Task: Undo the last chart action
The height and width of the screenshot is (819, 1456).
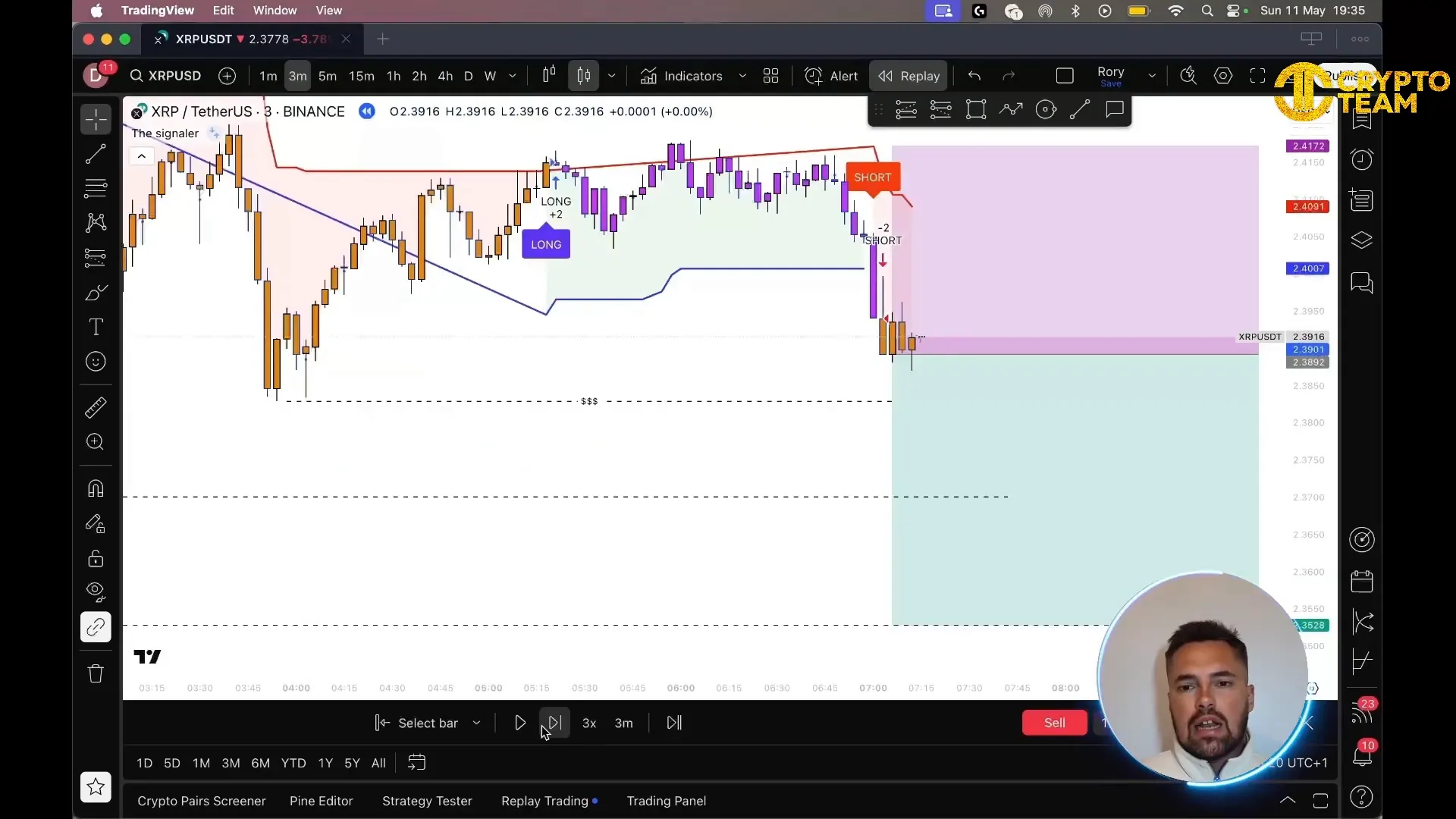Action: [974, 76]
